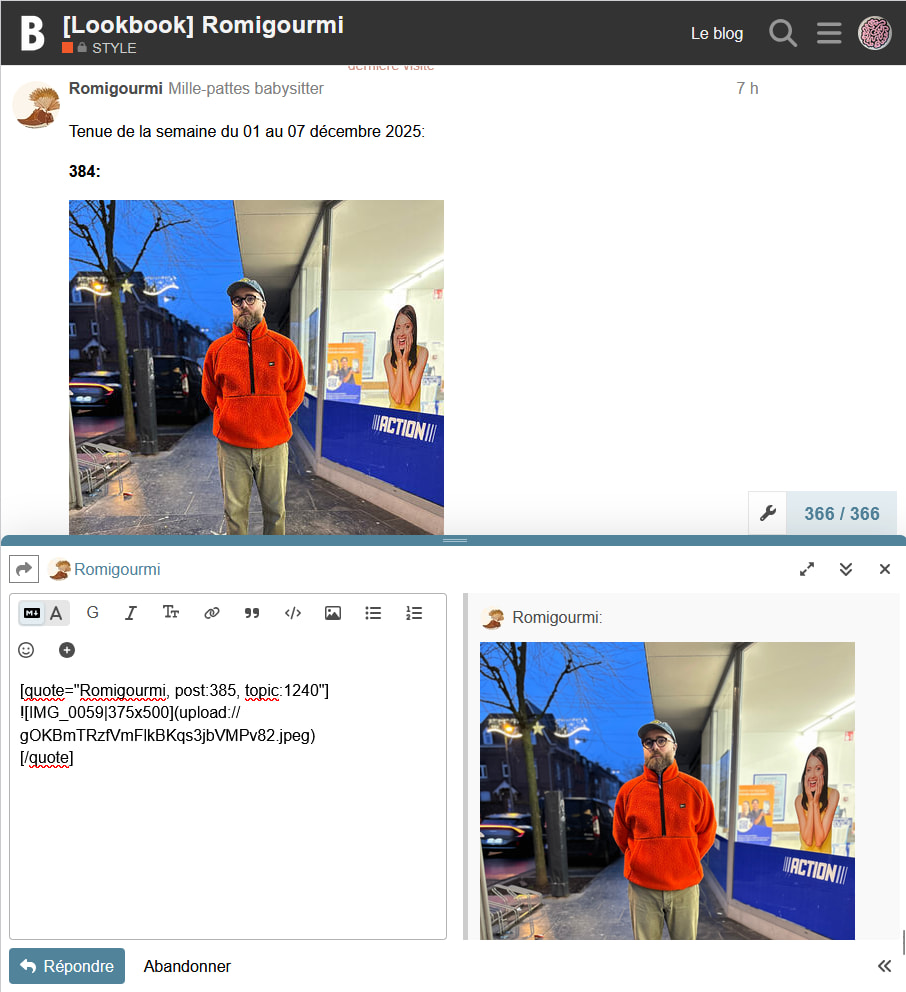Viewport: 906px width, 992px height.
Task: Insert a hyperlink via link icon
Action: pos(212,613)
